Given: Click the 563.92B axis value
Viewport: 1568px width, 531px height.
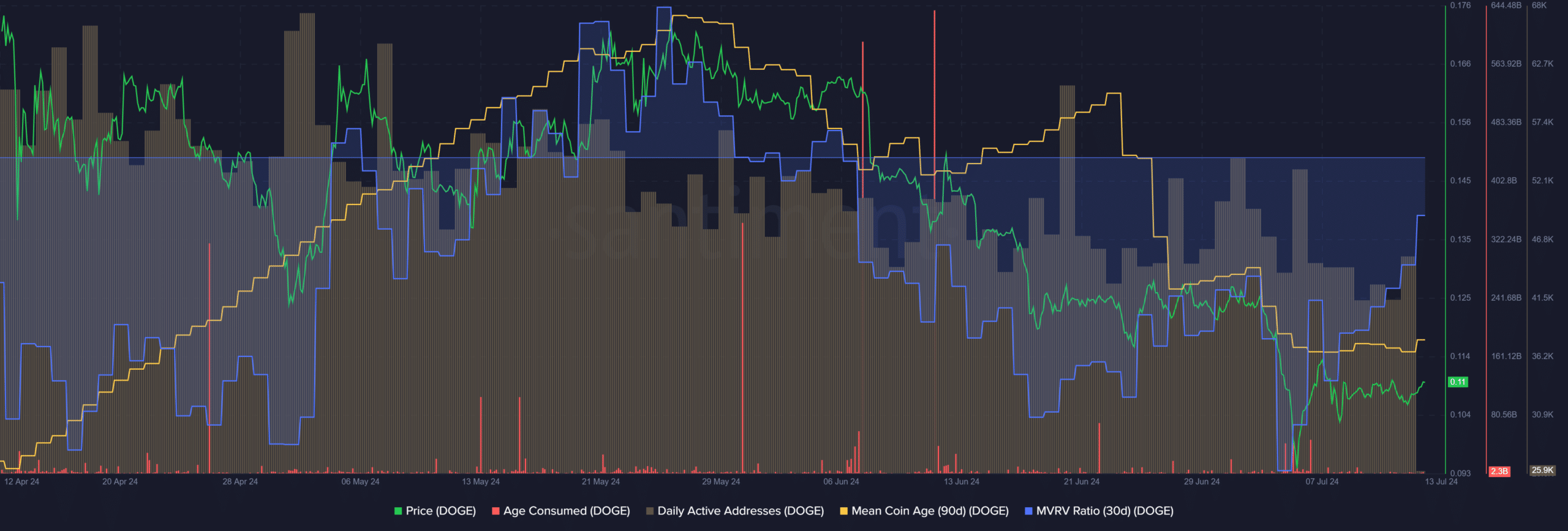Looking at the screenshot, I should pyautogui.click(x=1506, y=64).
